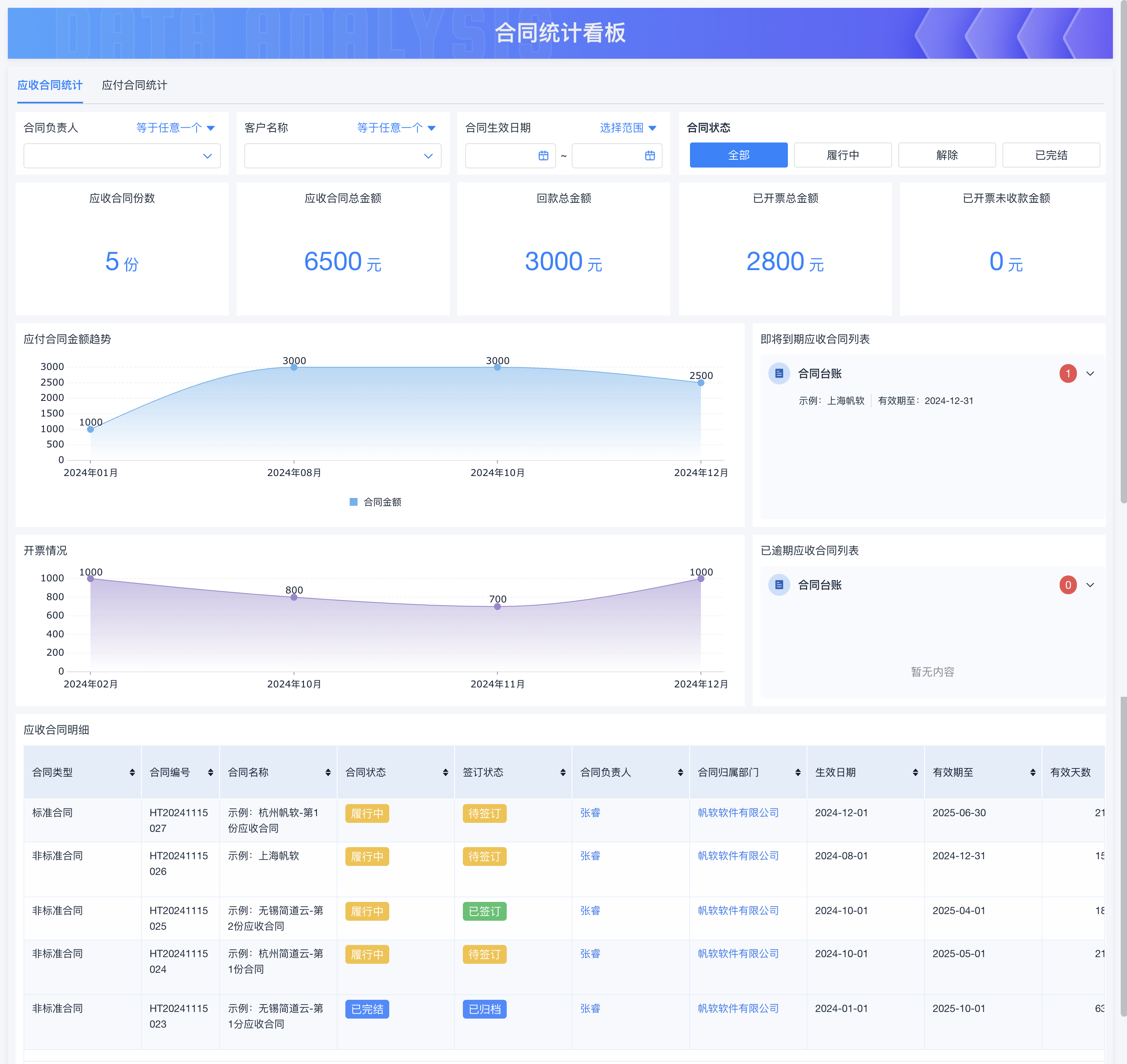Select 履行中 contract status filter
1127x1064 pixels.
click(843, 155)
